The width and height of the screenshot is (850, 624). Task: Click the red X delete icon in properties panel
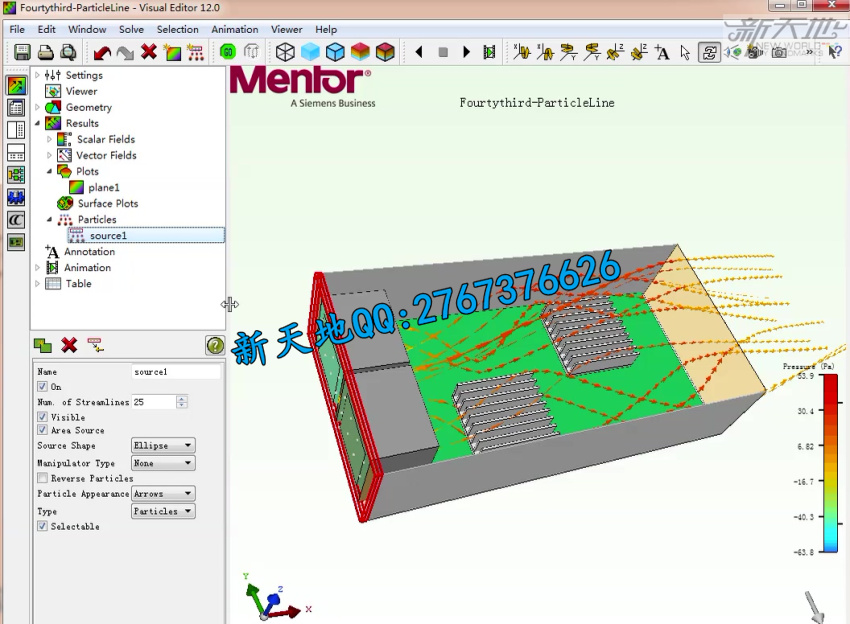[x=69, y=345]
